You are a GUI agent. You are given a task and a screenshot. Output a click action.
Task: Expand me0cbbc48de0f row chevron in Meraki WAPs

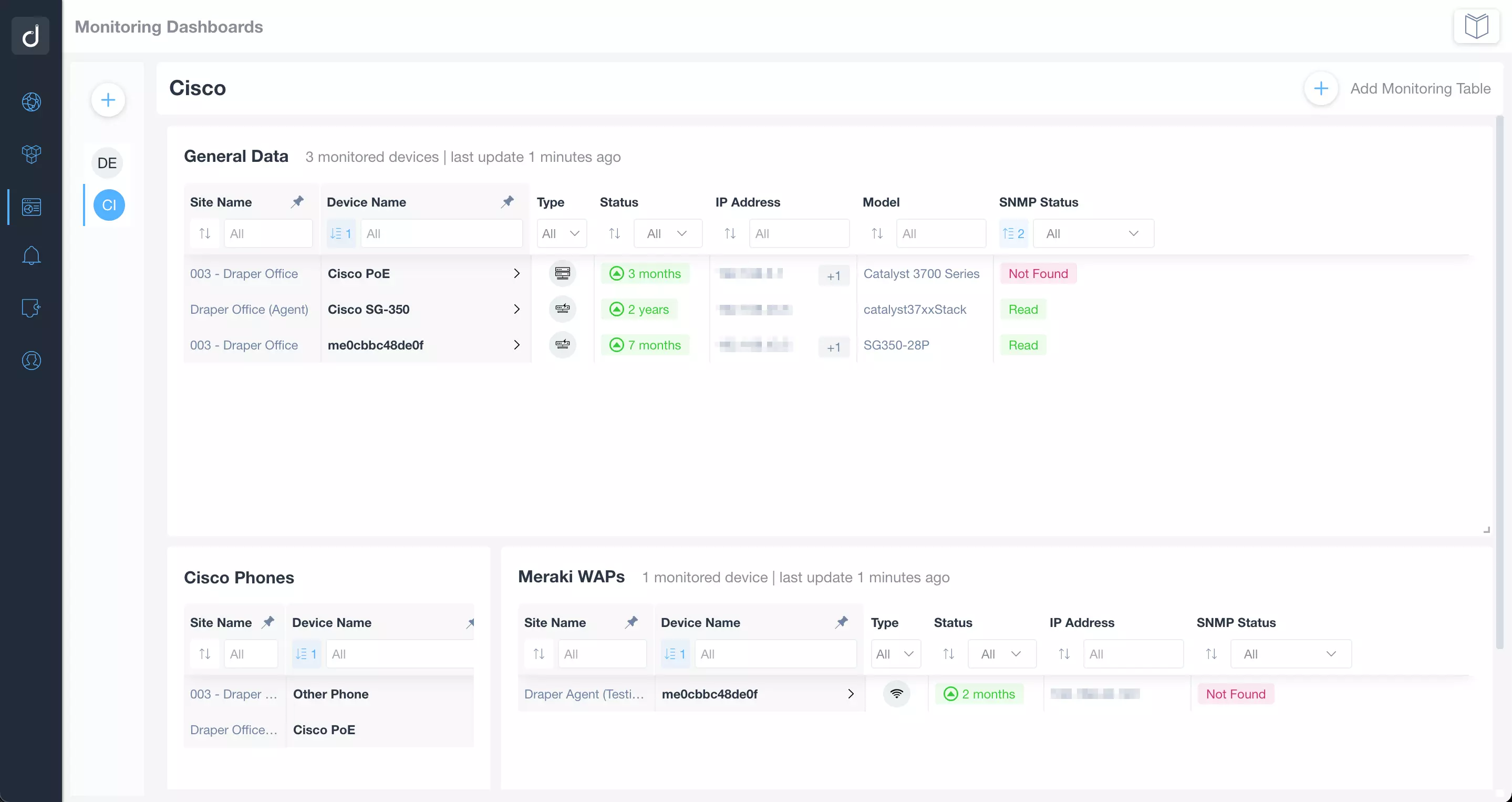(851, 694)
